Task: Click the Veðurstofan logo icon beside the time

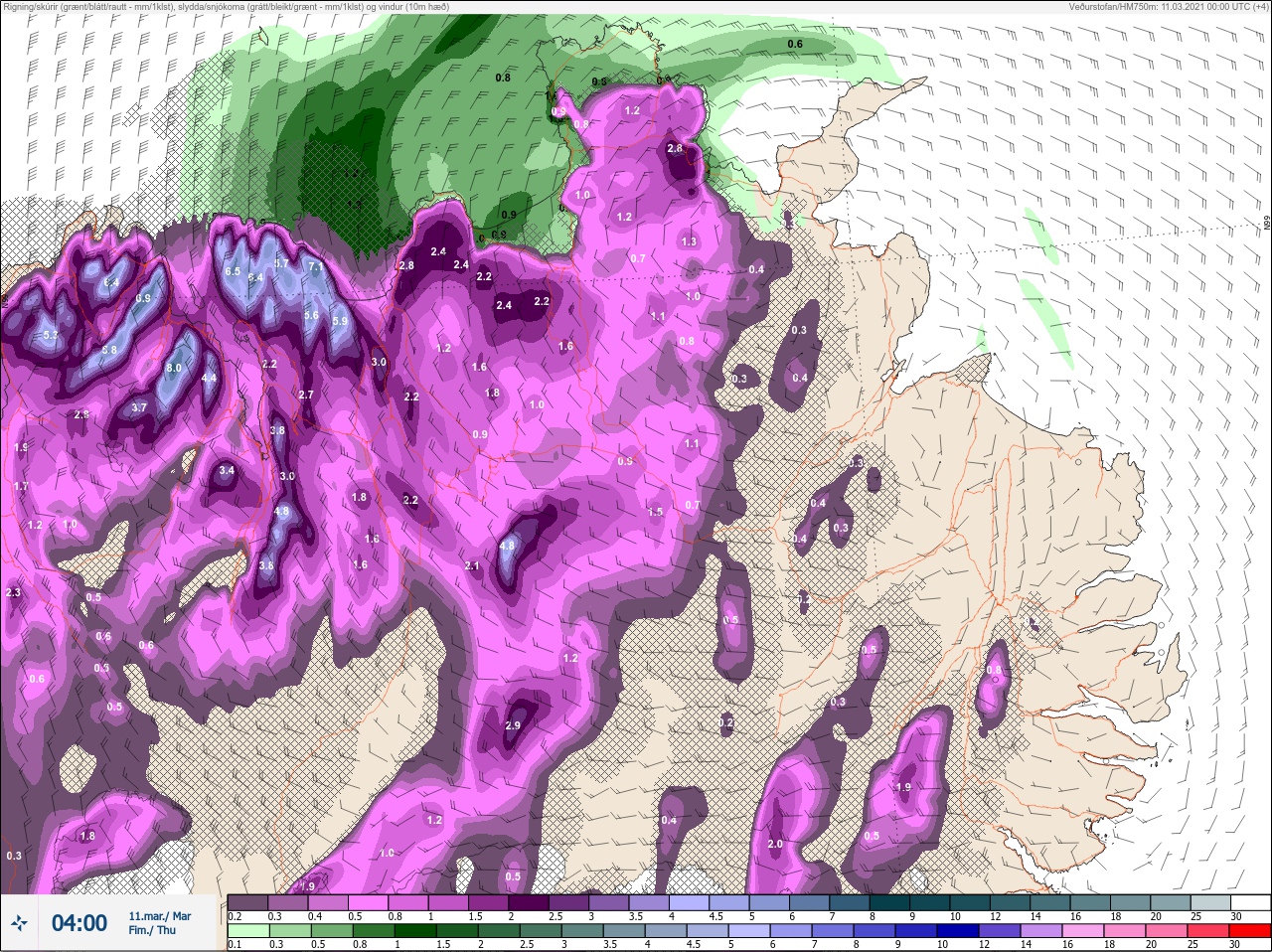Action: point(21,924)
